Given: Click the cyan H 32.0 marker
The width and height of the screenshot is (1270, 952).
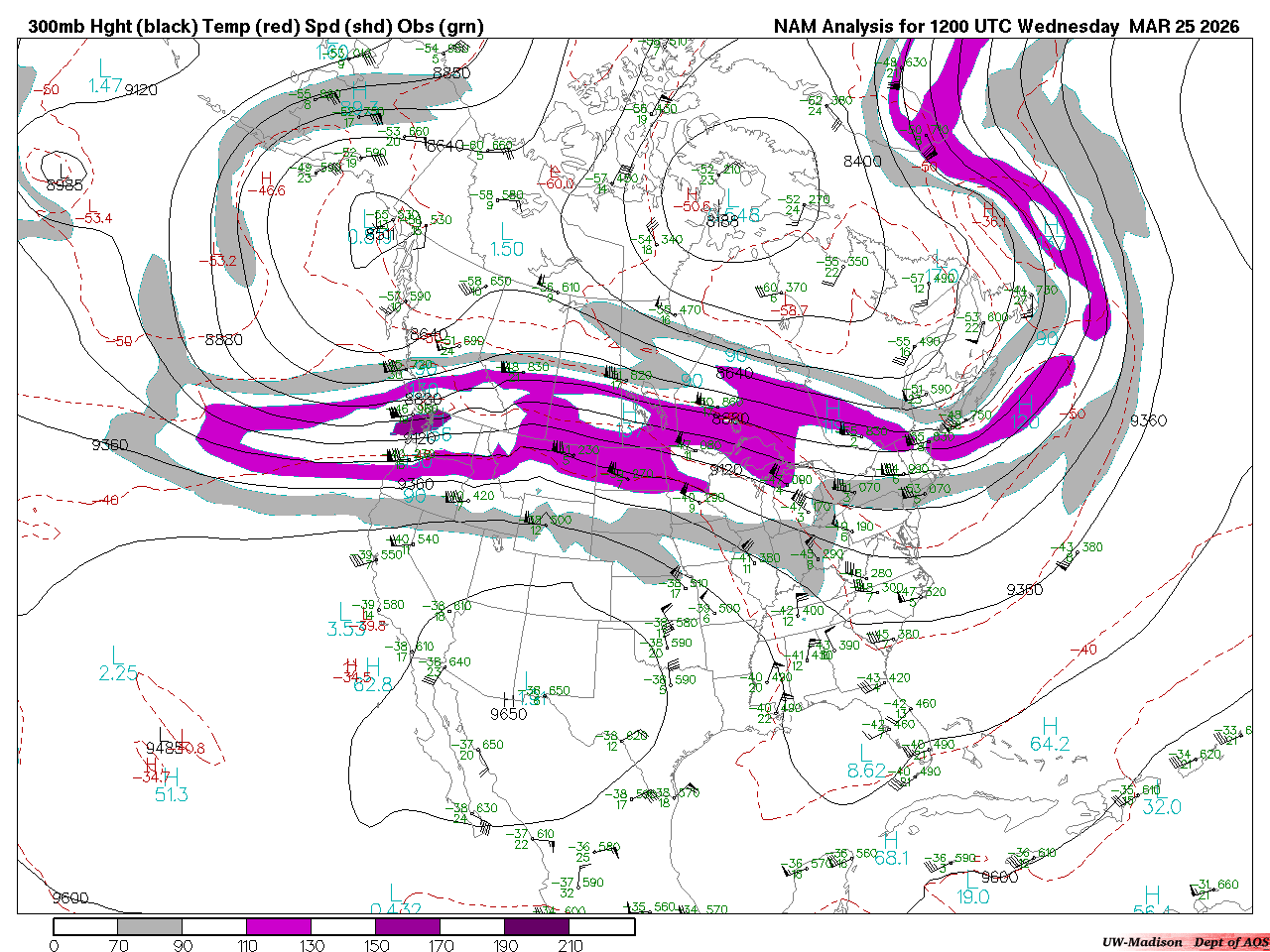Looking at the screenshot, I should tap(1161, 798).
